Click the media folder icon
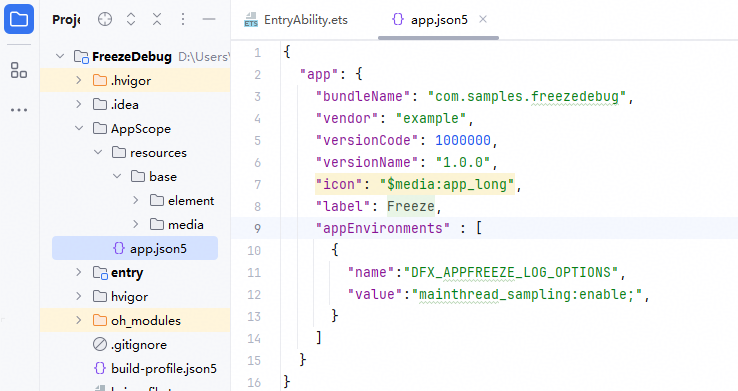The height and width of the screenshot is (391, 738). pyautogui.click(x=157, y=224)
